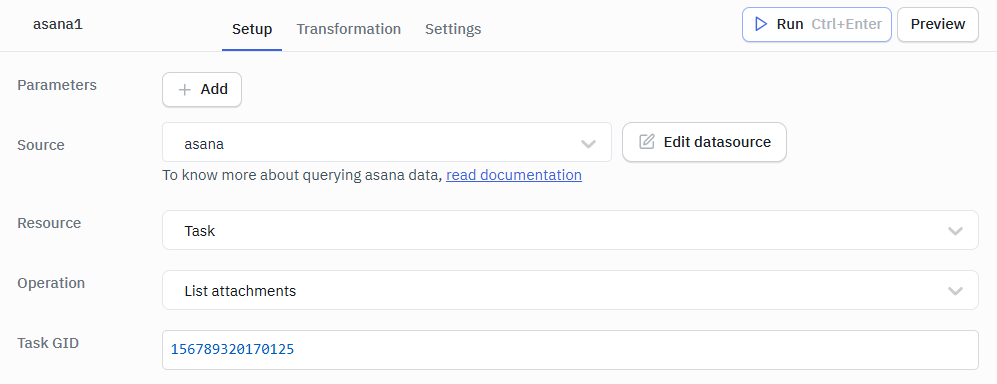997x384 pixels.
Task: Open the Operation dropdown showing List attachments
Action: [570, 290]
